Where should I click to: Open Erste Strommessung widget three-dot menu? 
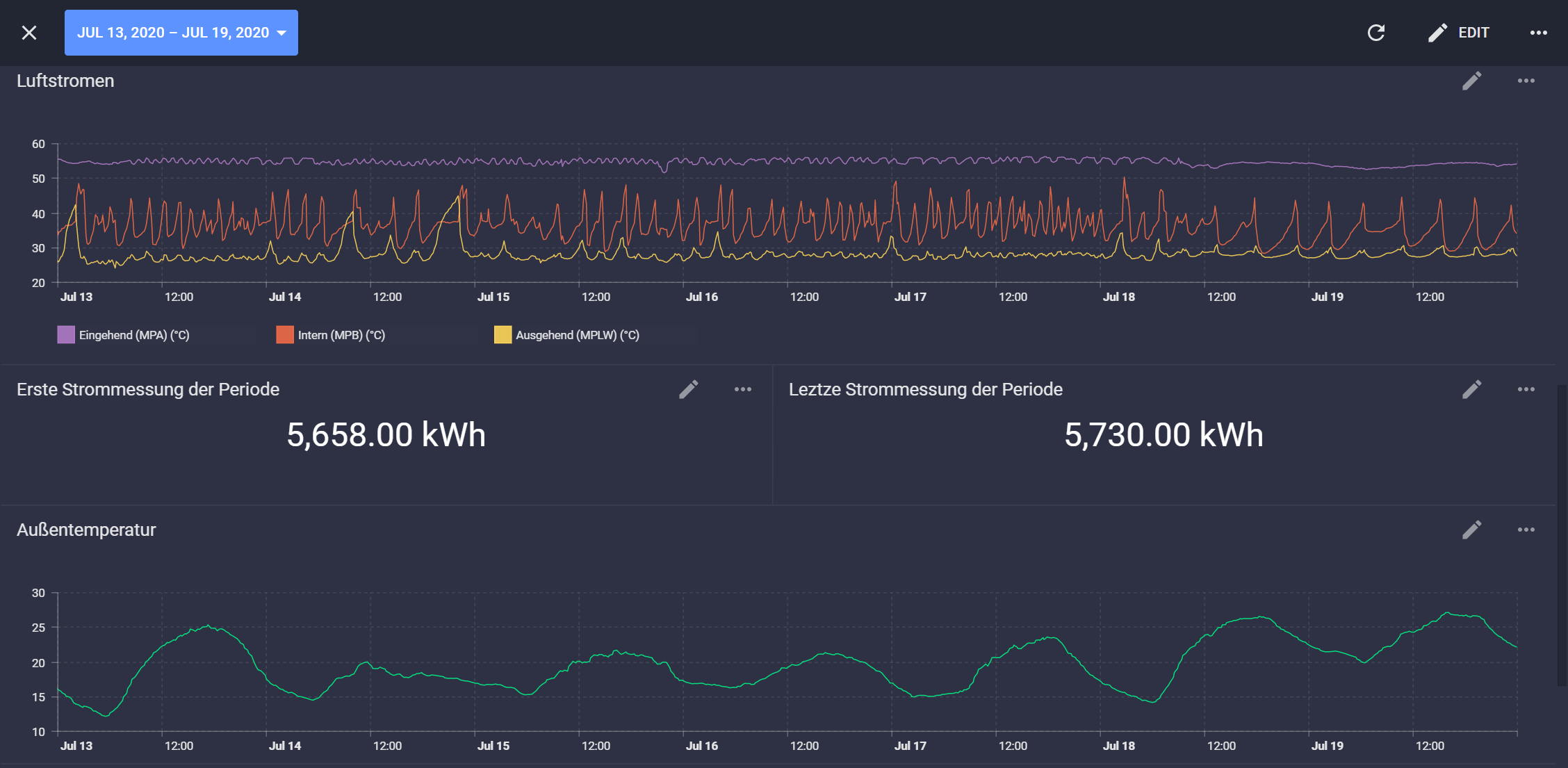coord(742,389)
